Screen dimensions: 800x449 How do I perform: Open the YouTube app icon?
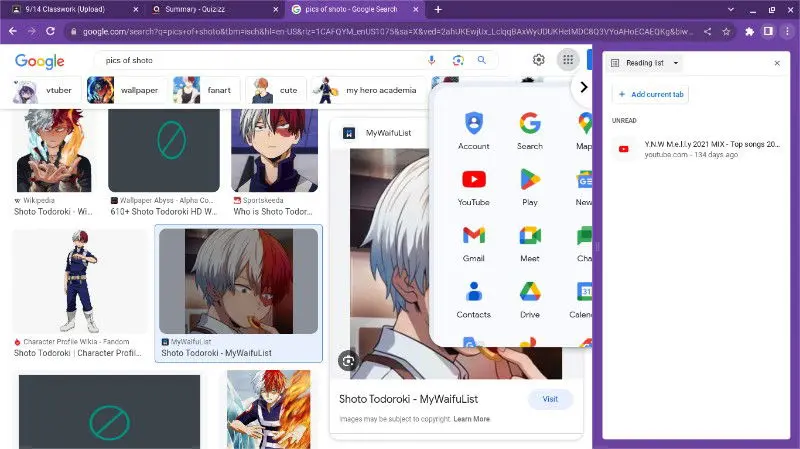click(x=473, y=187)
